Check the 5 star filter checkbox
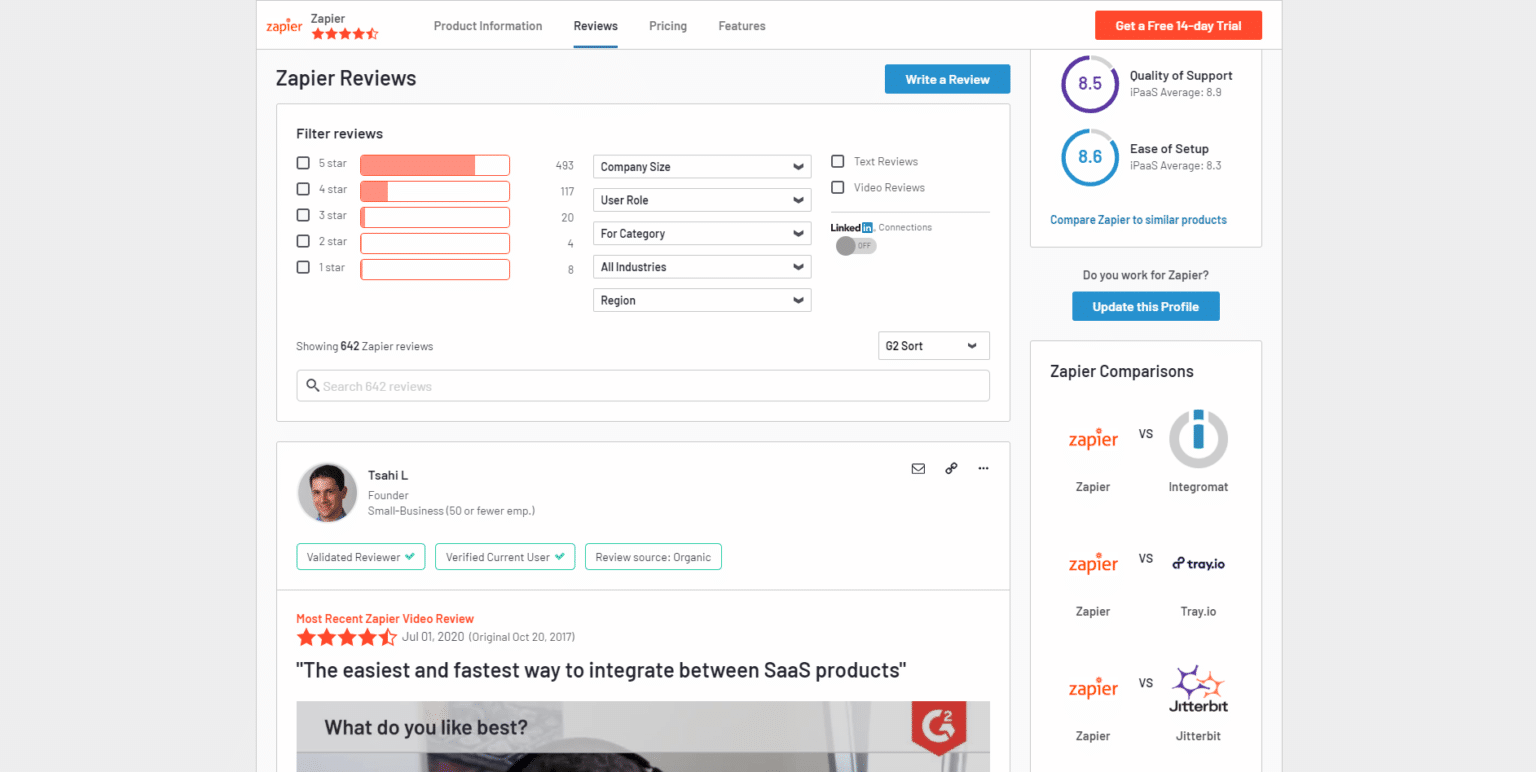This screenshot has height=772, width=1536. [304, 162]
